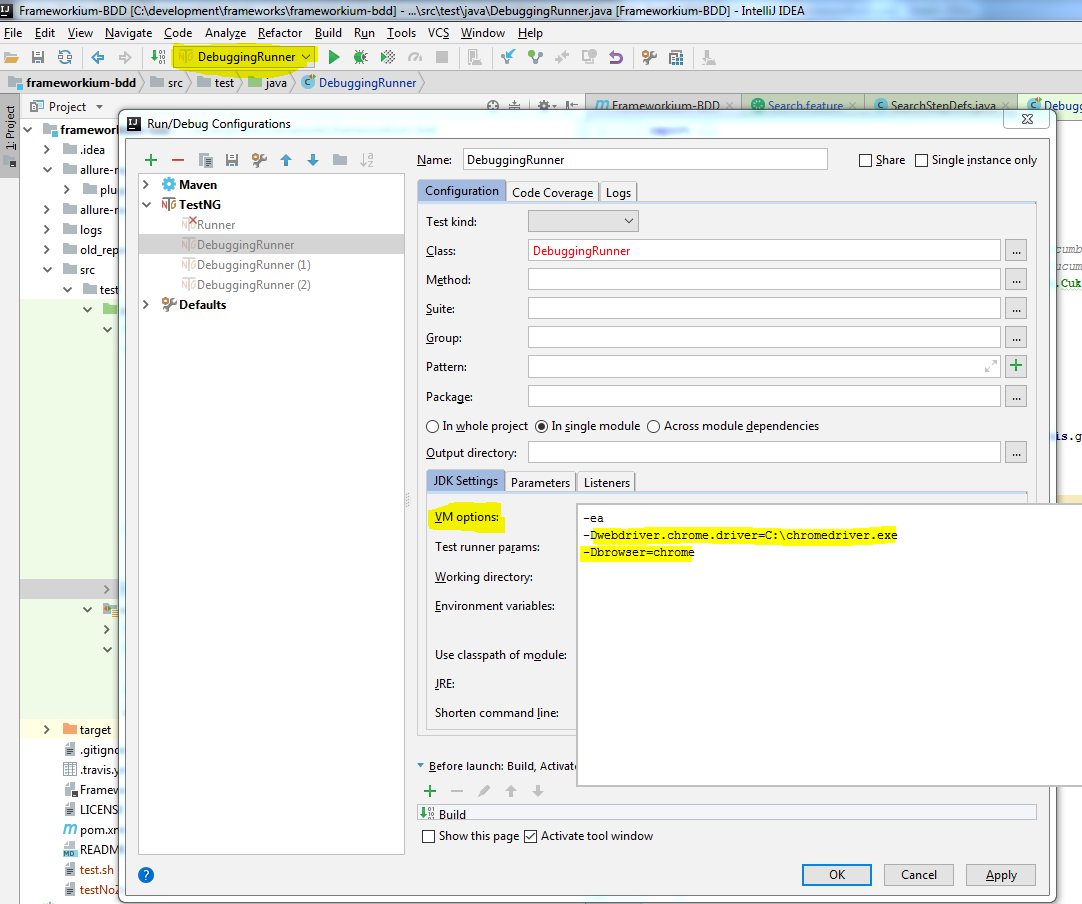This screenshot has height=904, width=1082.
Task: Click the Stop icon in main toolbar
Action: pyautogui.click(x=442, y=57)
